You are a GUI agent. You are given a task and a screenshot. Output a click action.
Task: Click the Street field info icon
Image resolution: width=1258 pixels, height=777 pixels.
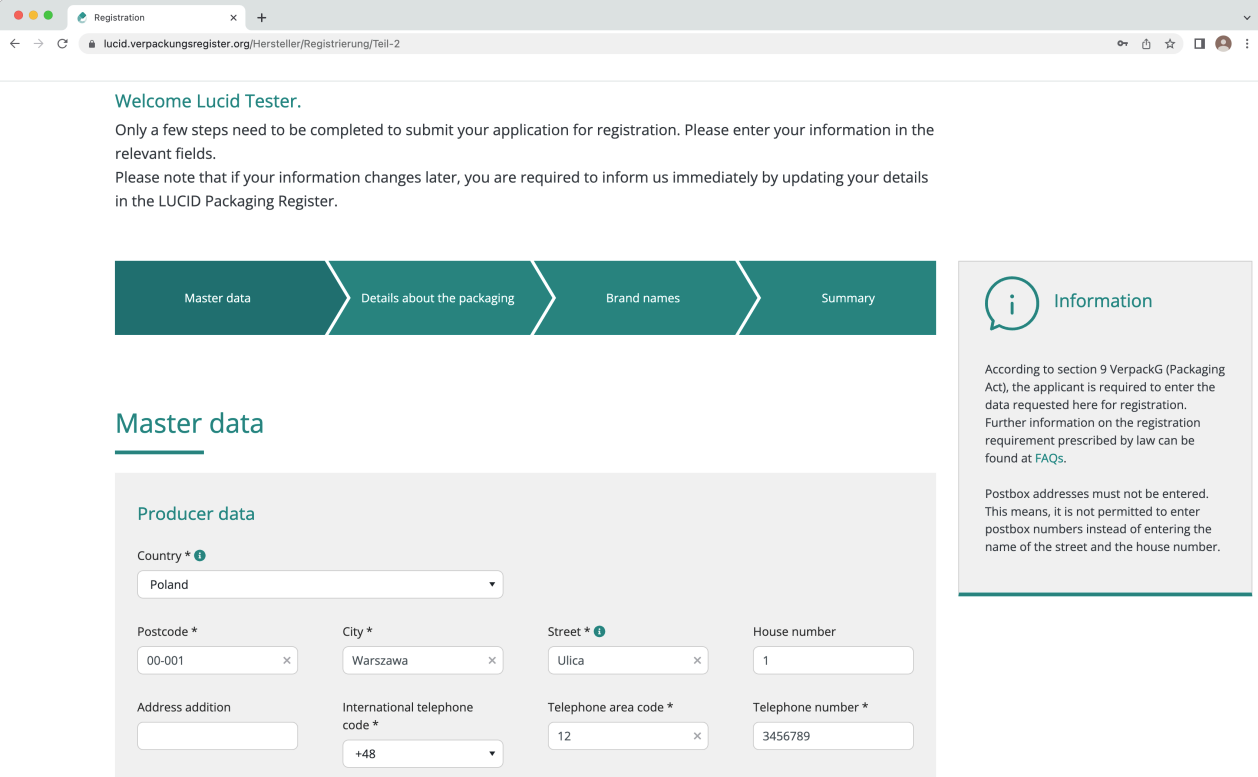(x=600, y=632)
